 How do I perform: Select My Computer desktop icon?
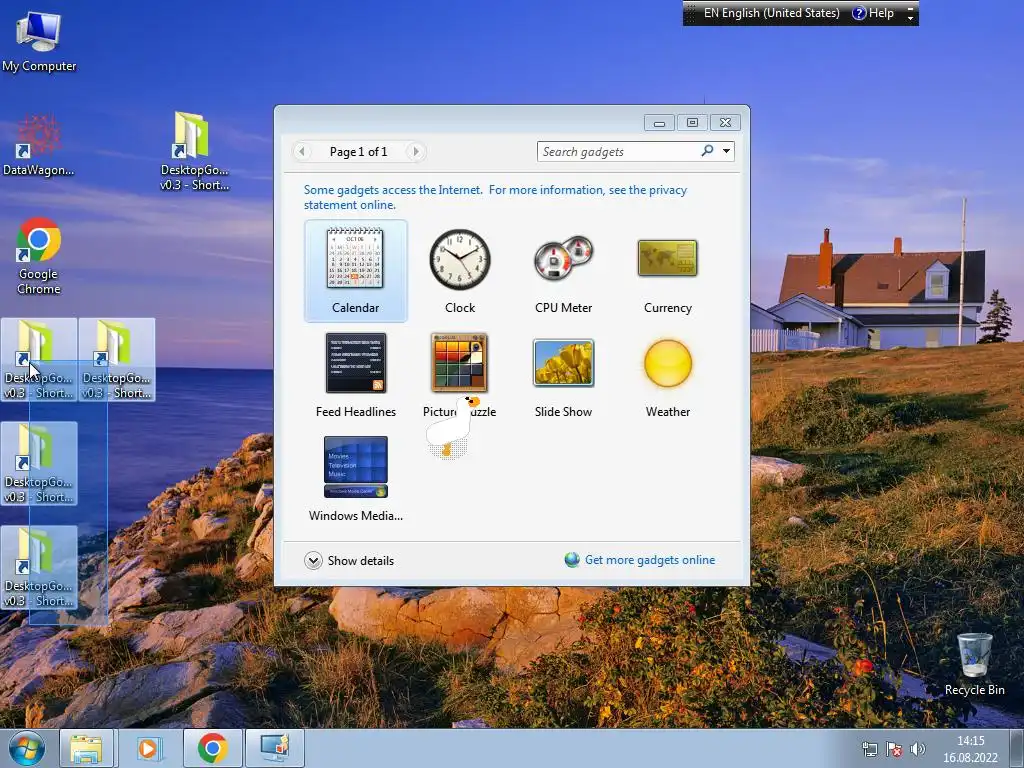click(x=39, y=42)
